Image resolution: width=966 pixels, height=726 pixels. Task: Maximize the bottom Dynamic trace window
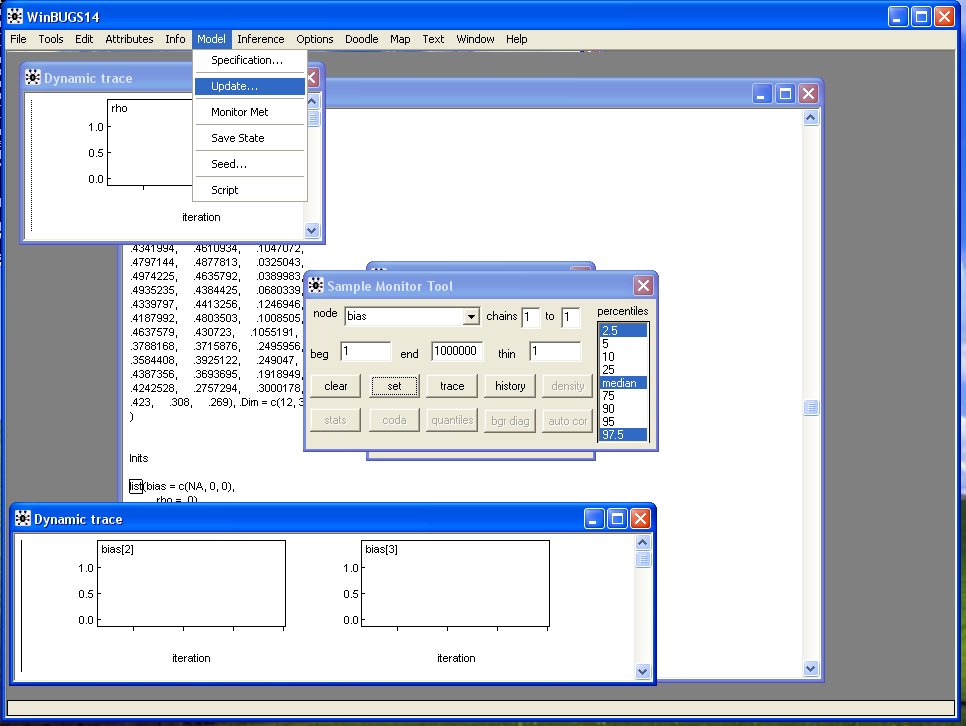pyautogui.click(x=617, y=519)
